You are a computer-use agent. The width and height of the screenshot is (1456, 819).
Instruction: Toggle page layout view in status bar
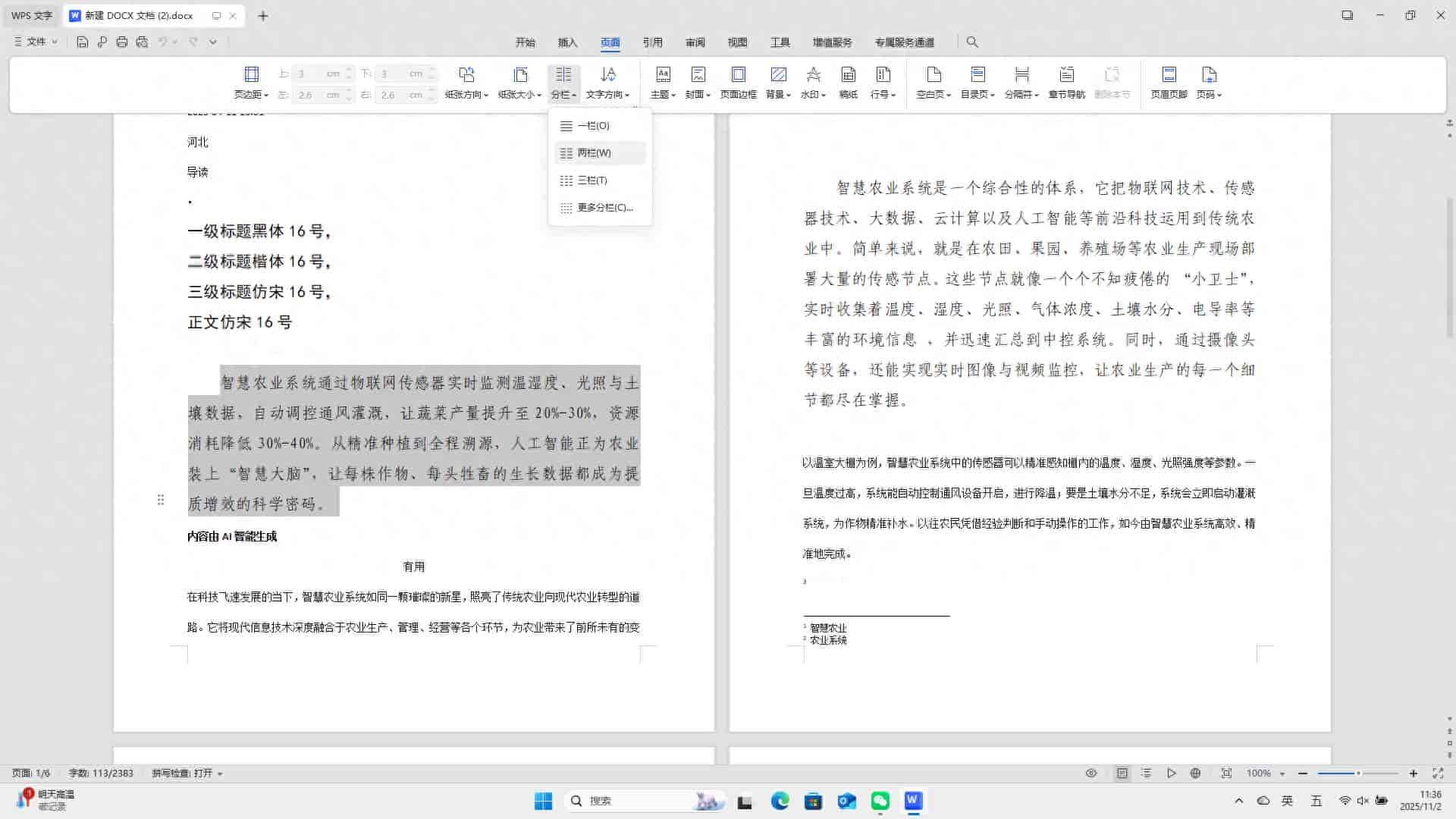click(x=1122, y=773)
